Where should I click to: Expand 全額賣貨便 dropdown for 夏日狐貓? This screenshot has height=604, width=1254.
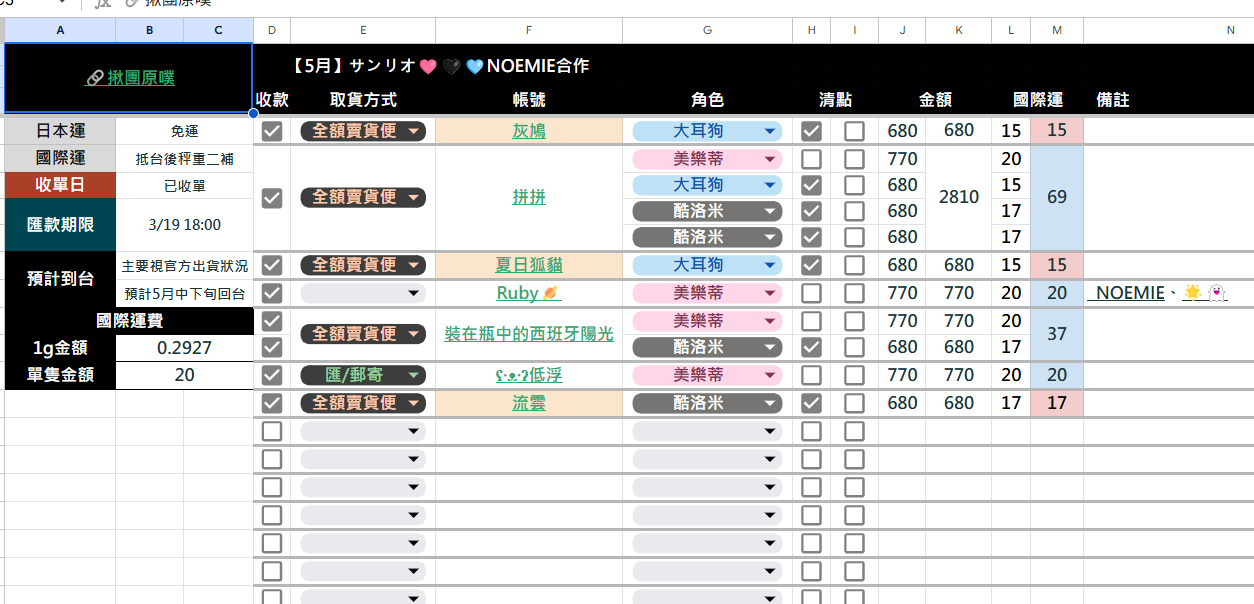[363, 265]
